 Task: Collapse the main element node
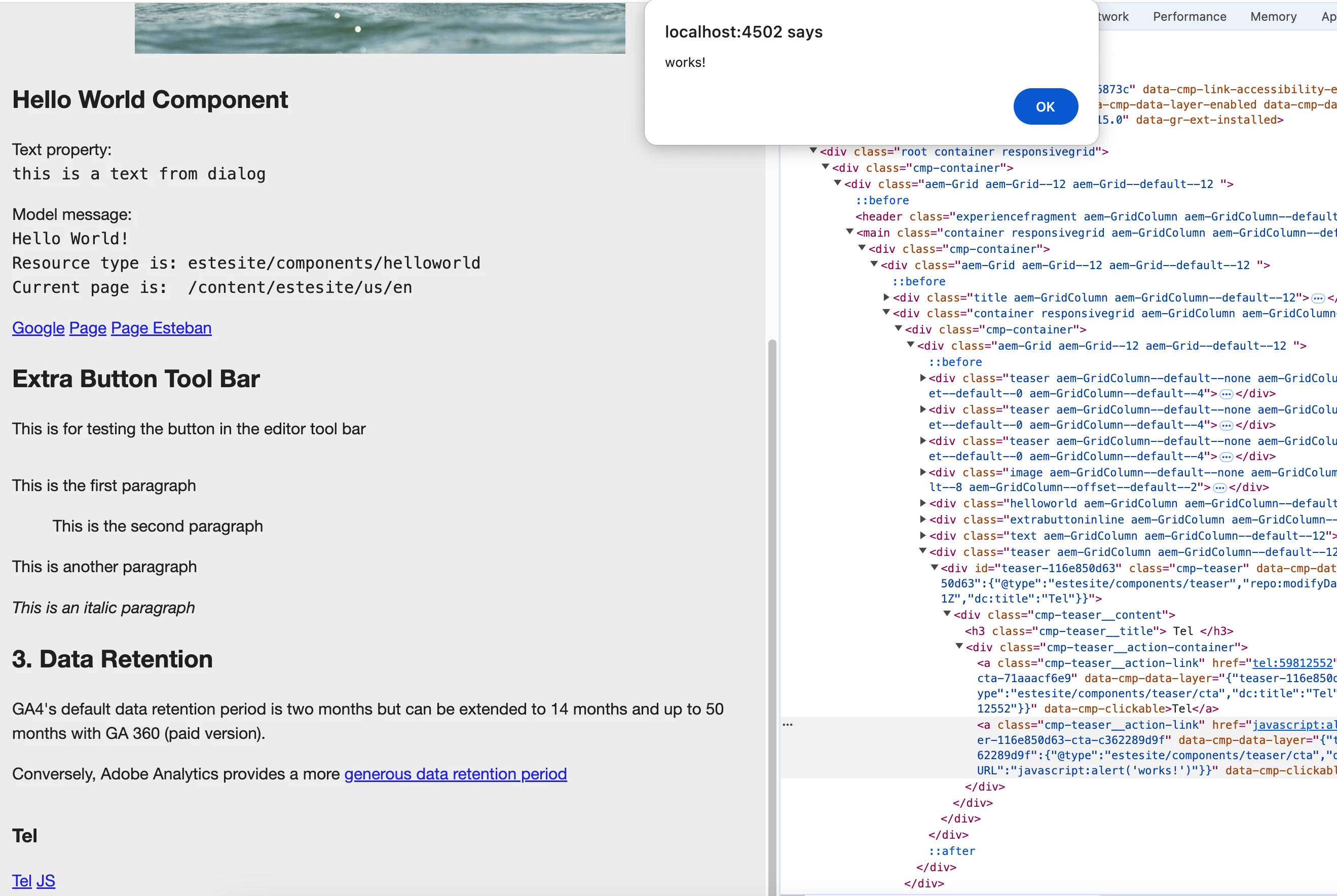849,232
